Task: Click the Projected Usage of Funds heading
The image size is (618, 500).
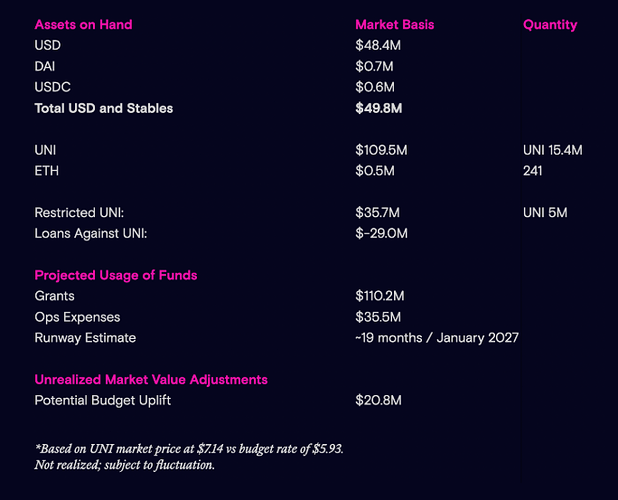Action: (x=115, y=275)
